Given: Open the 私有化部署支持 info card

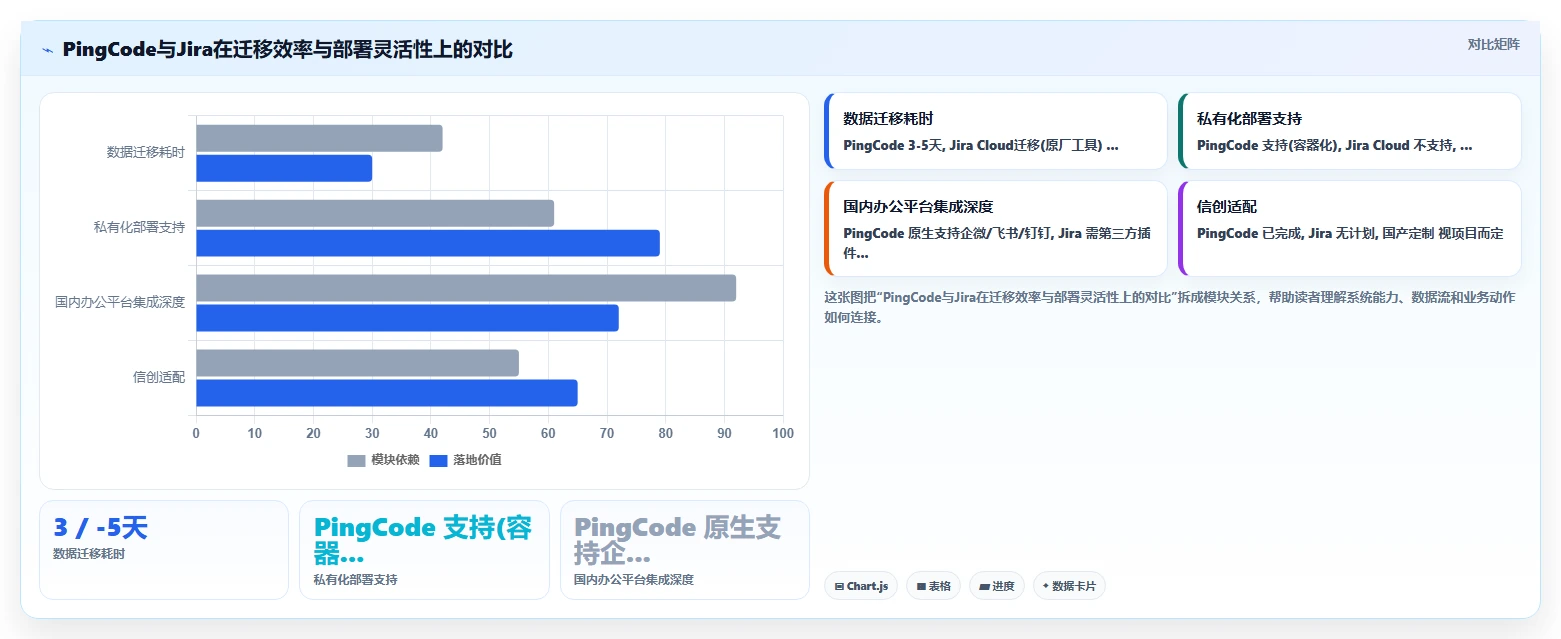Looking at the screenshot, I should [x=1350, y=131].
